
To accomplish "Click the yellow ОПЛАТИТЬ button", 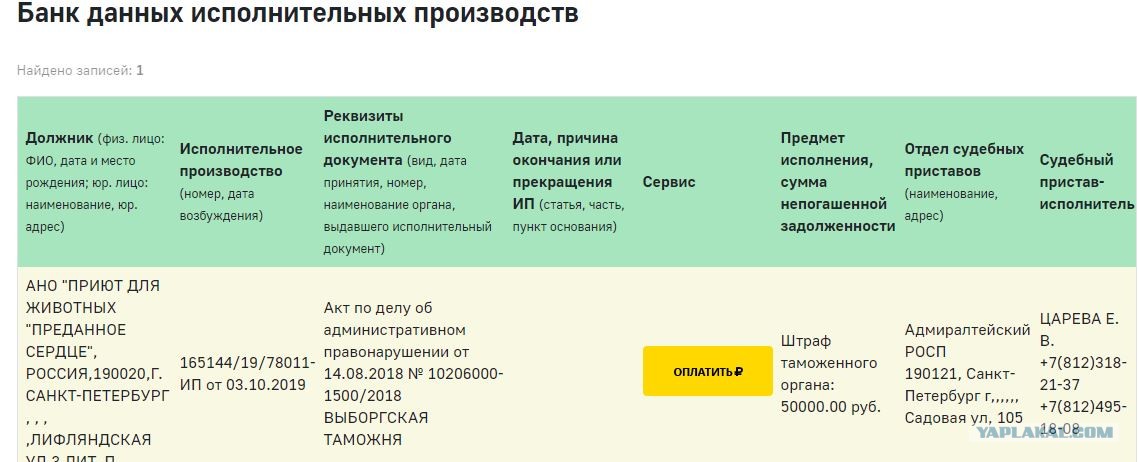I will [x=708, y=371].
